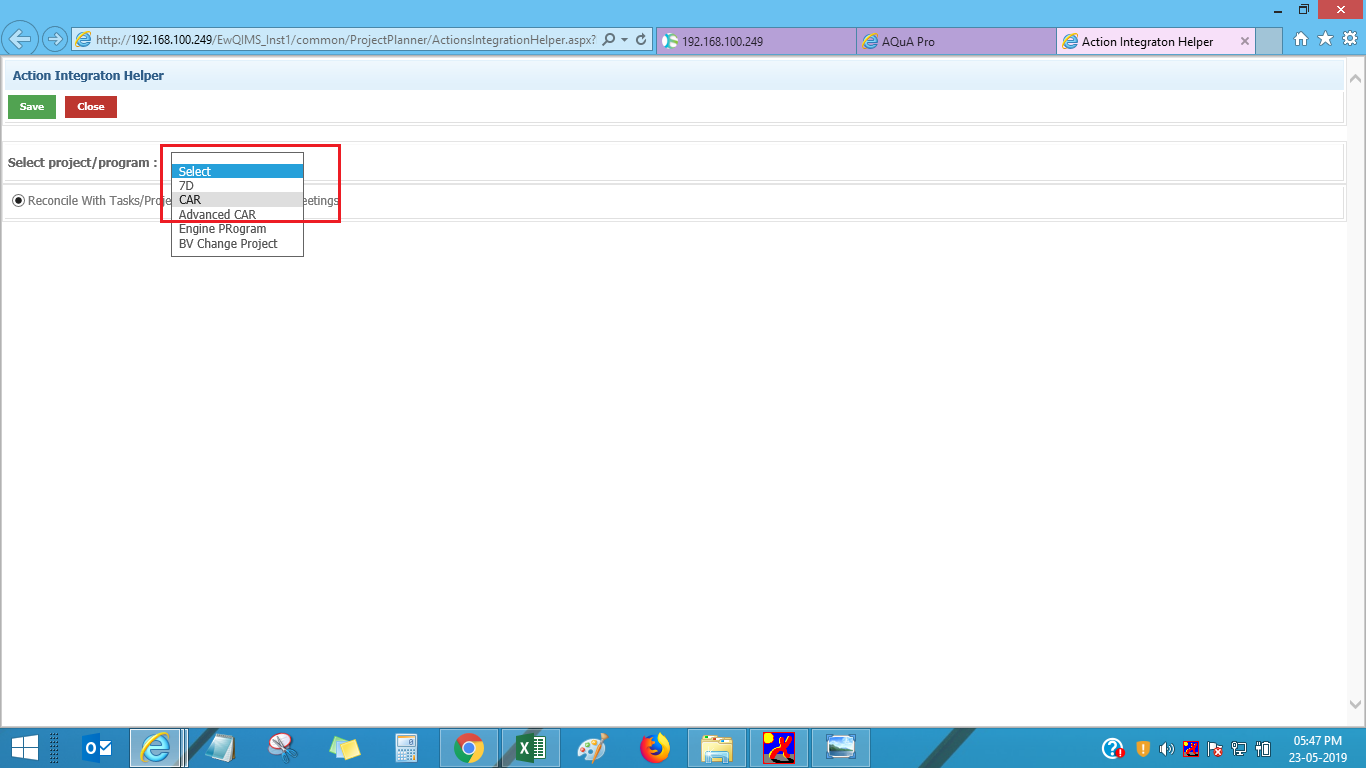Click the orange security shield tray icon
The height and width of the screenshot is (768, 1366).
[1143, 748]
